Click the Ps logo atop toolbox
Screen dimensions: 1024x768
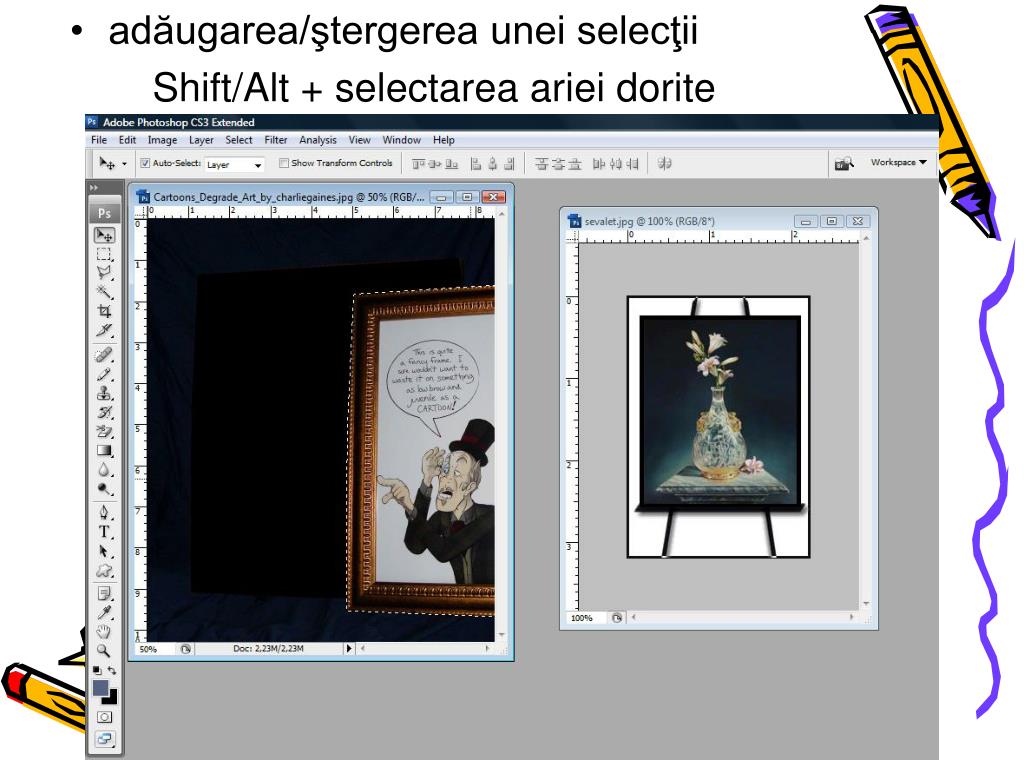click(104, 213)
